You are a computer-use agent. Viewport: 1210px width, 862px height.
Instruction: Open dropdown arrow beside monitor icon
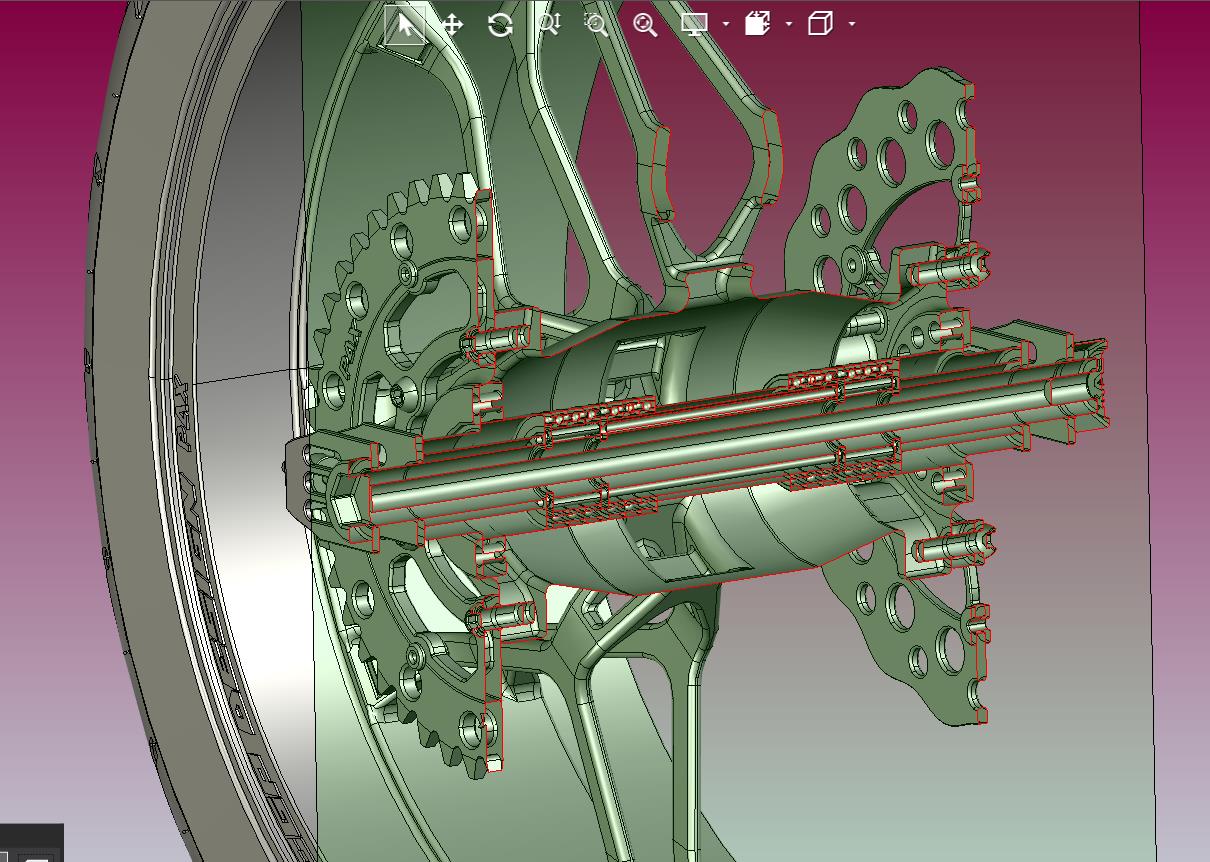tap(726, 24)
